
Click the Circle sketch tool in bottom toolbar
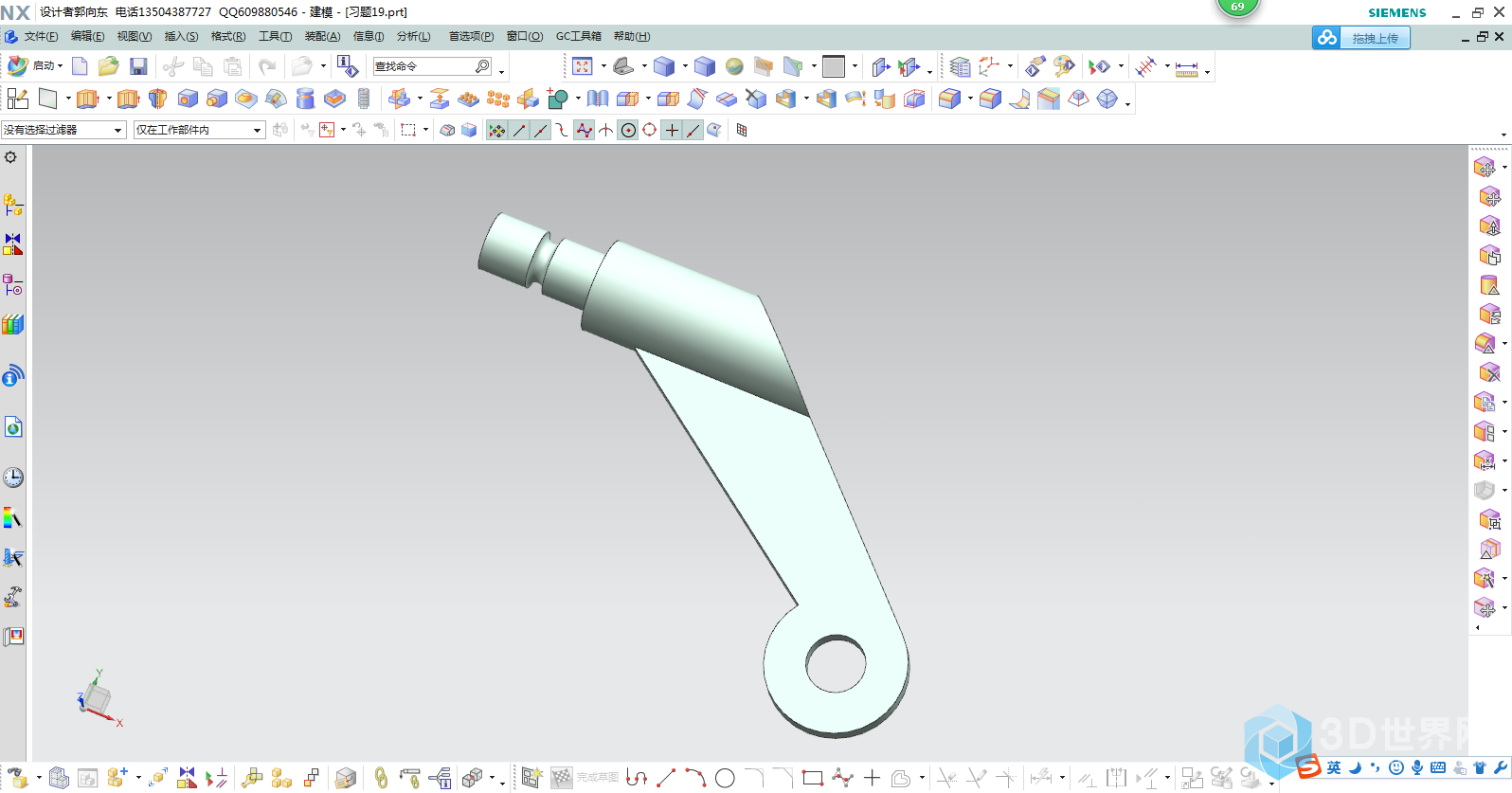click(x=725, y=778)
